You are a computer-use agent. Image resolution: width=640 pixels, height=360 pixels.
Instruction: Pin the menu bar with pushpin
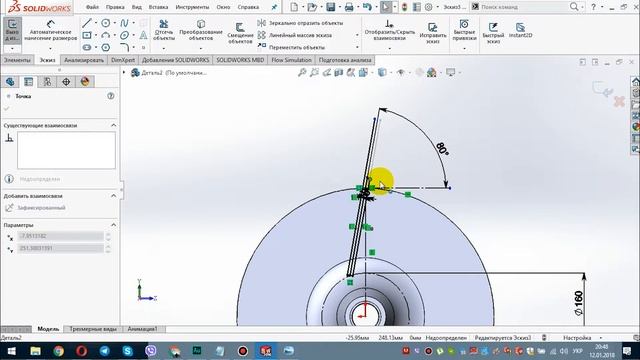[x=274, y=7]
